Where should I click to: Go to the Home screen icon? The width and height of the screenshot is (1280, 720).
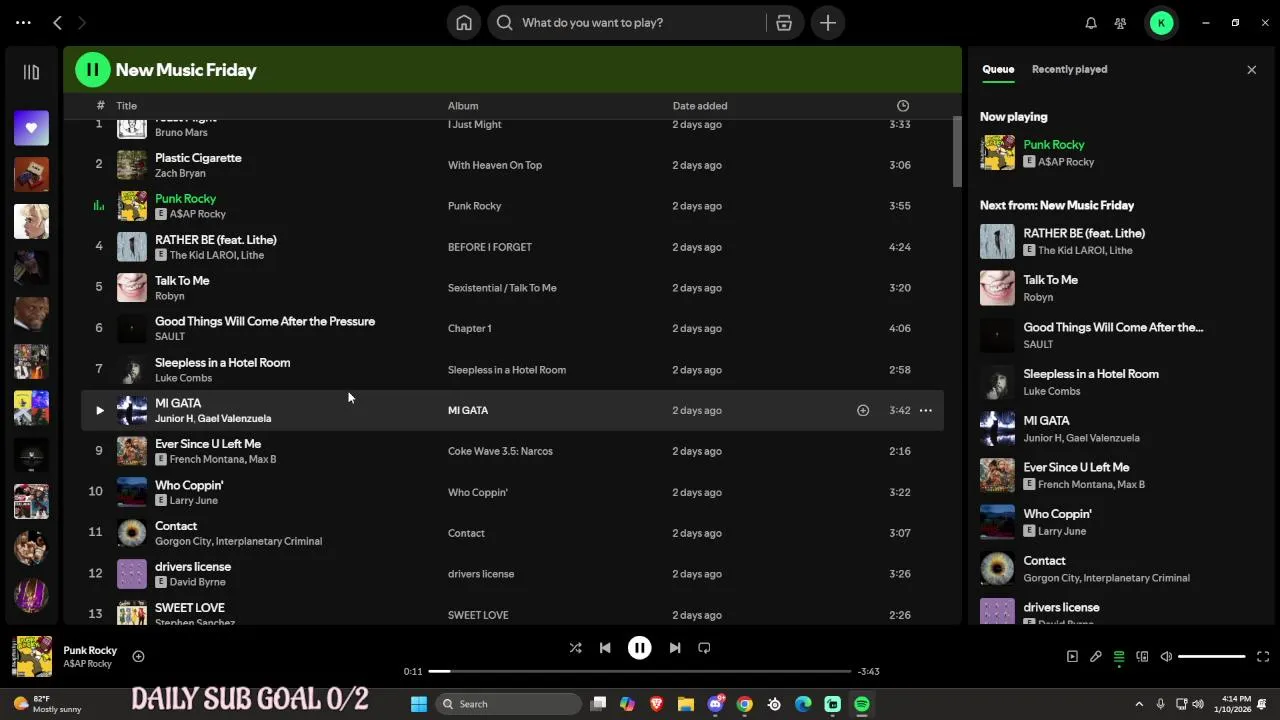[x=464, y=22]
